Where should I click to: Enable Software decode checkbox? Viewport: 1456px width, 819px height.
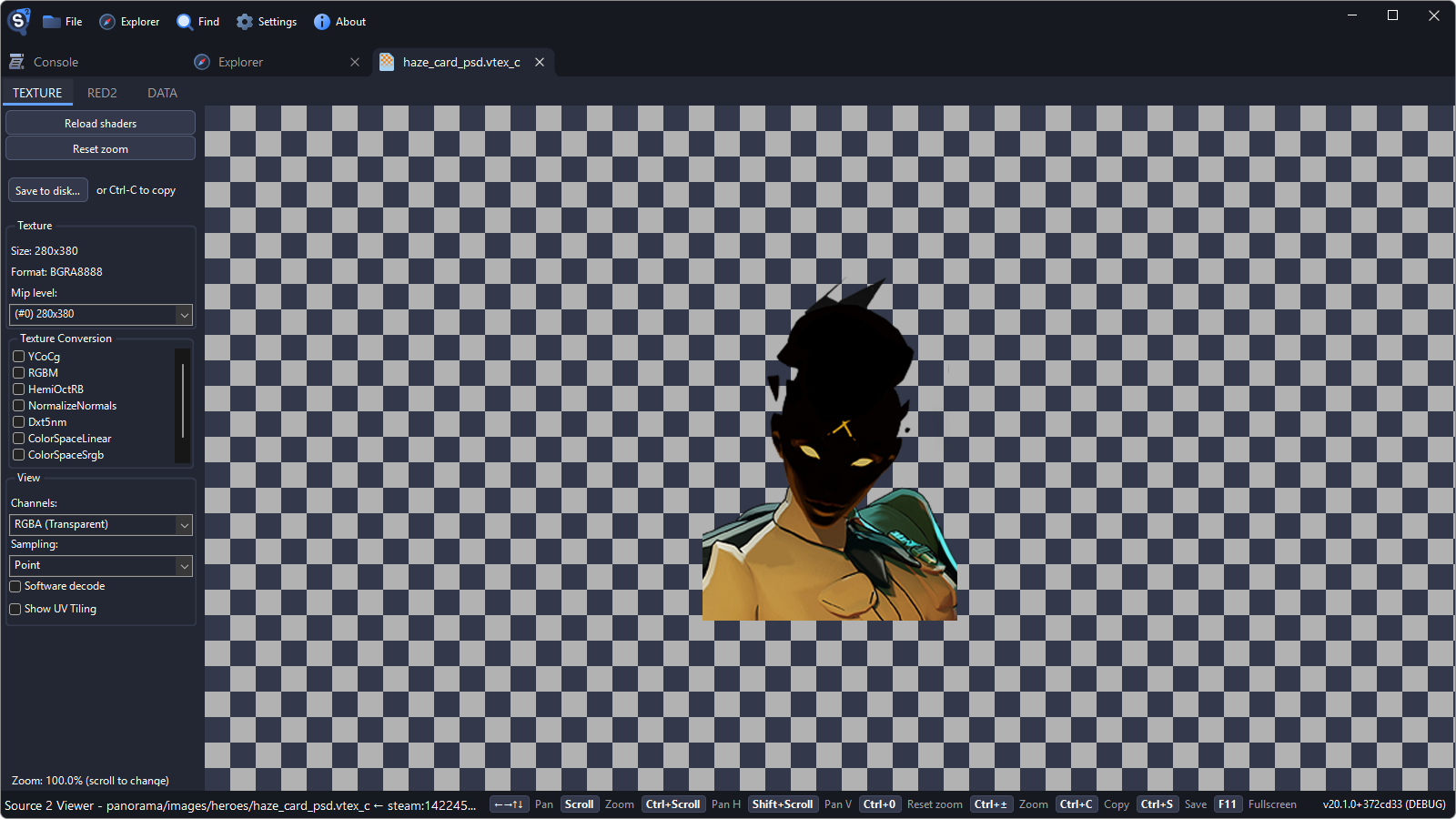pos(15,587)
